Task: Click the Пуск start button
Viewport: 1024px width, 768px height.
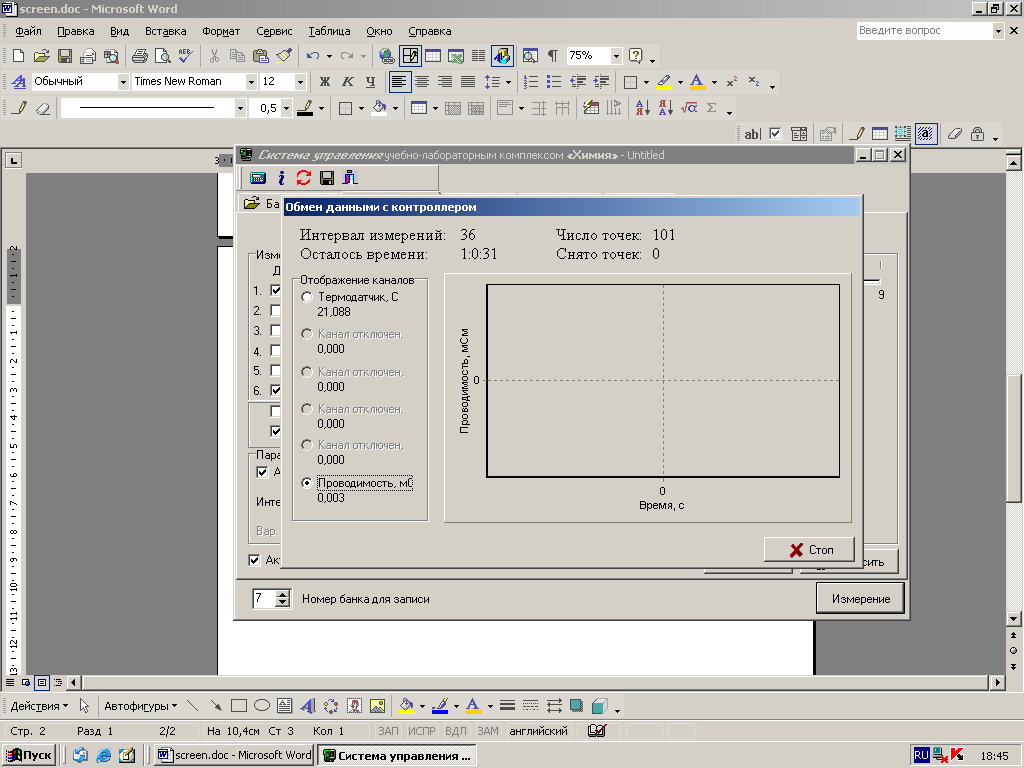Action: click(29, 756)
